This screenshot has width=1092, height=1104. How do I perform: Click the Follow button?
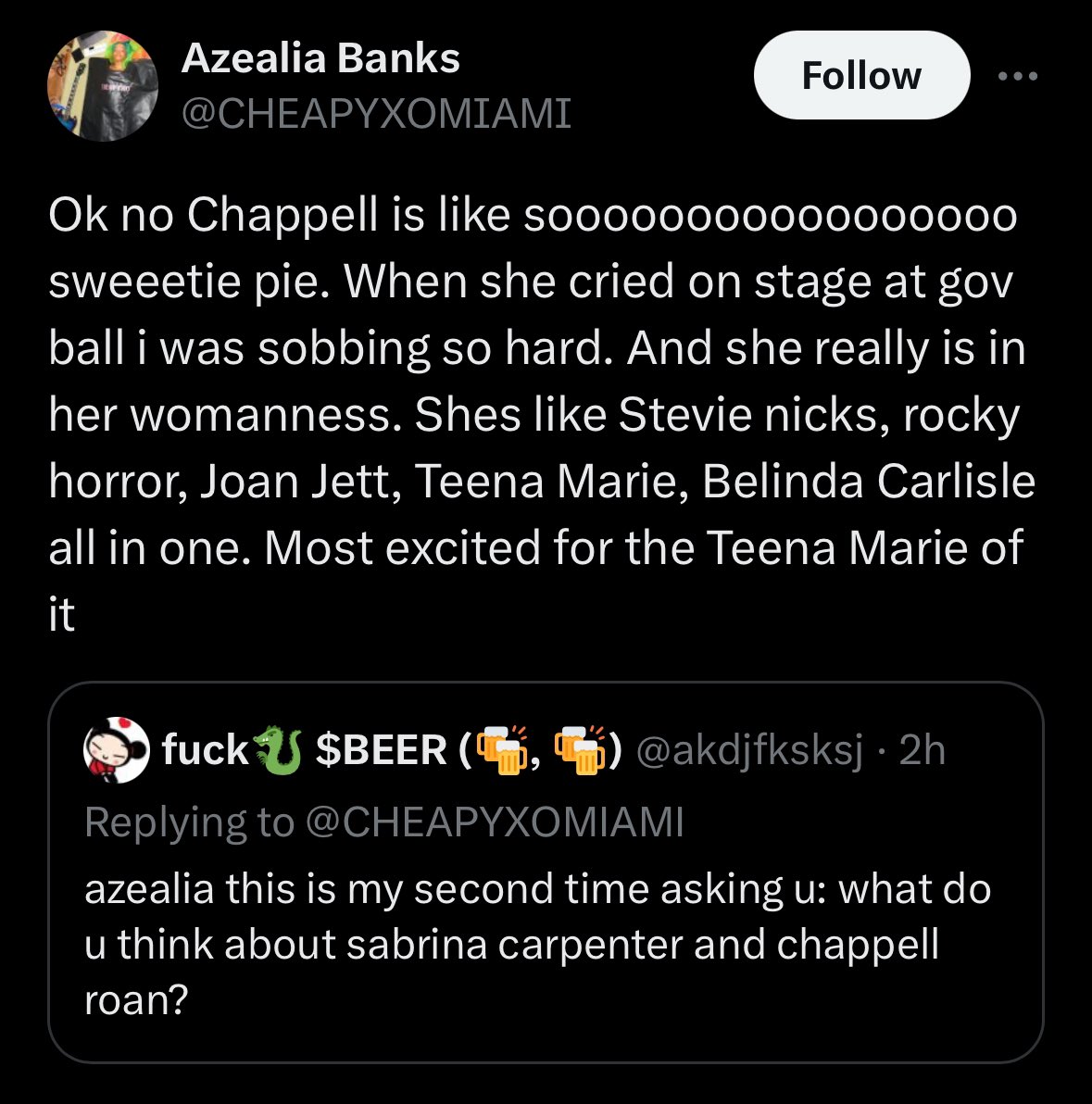(861, 75)
